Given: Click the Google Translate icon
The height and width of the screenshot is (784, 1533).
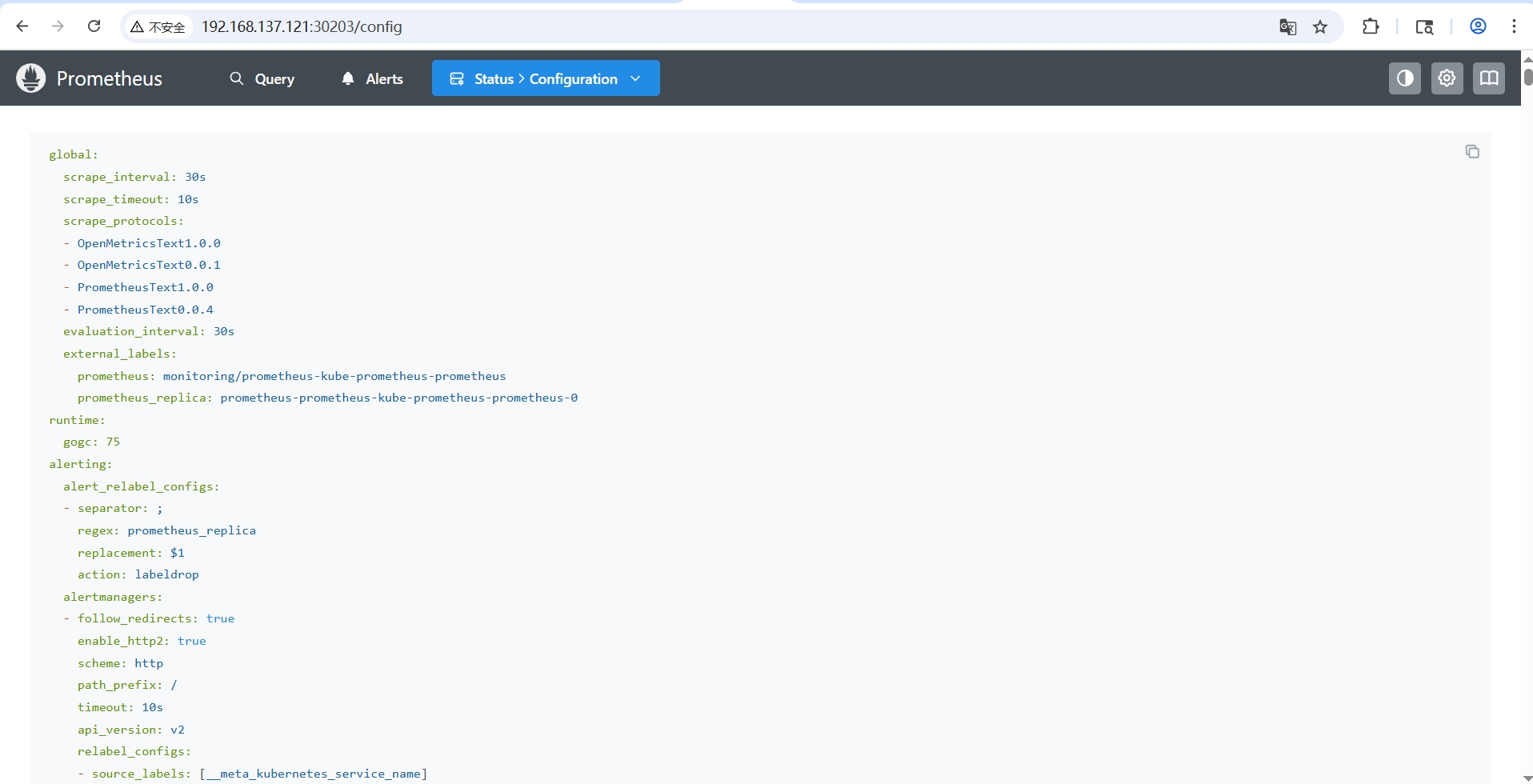Looking at the screenshot, I should tap(1287, 27).
